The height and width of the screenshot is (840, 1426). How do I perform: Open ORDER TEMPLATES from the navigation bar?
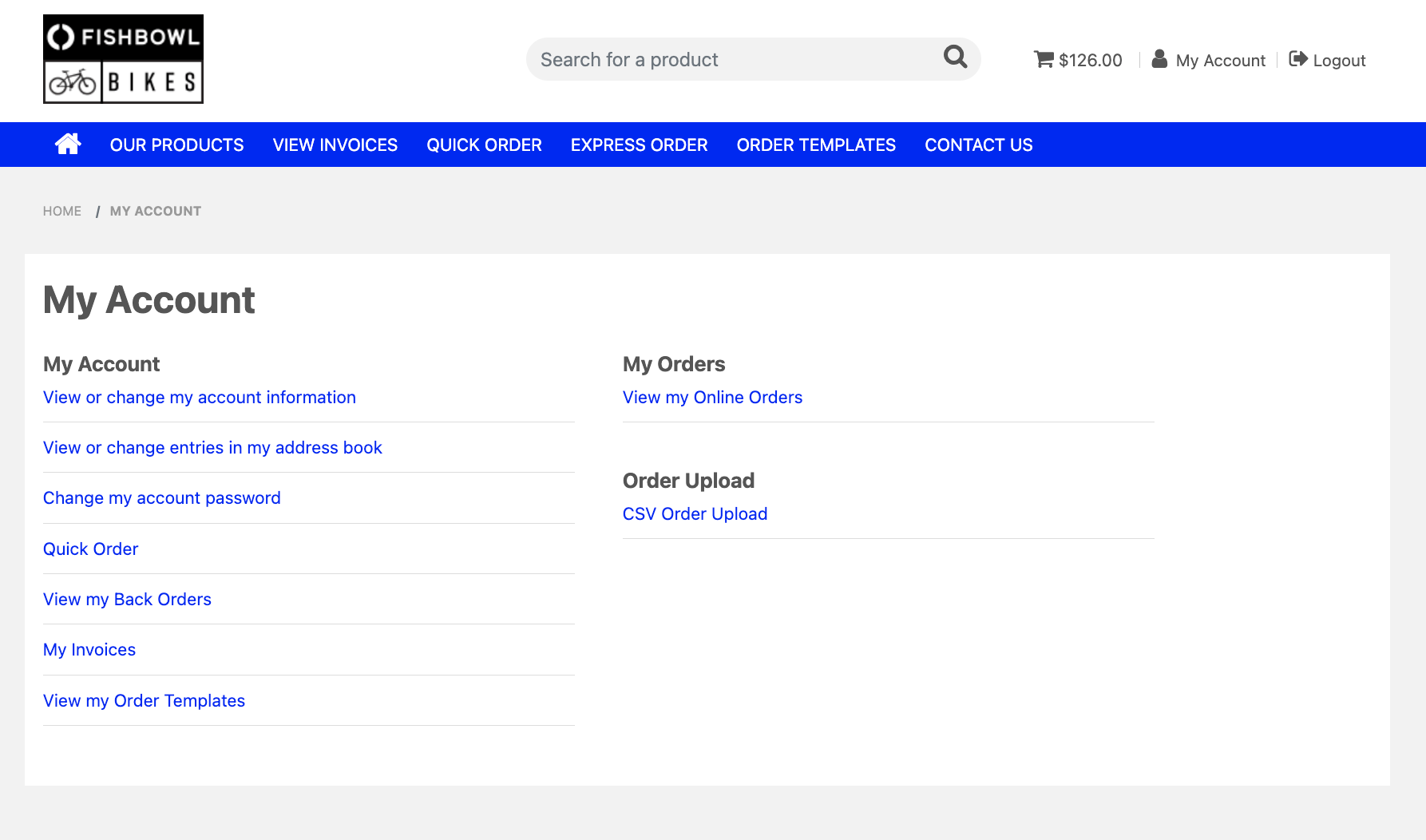(x=816, y=145)
